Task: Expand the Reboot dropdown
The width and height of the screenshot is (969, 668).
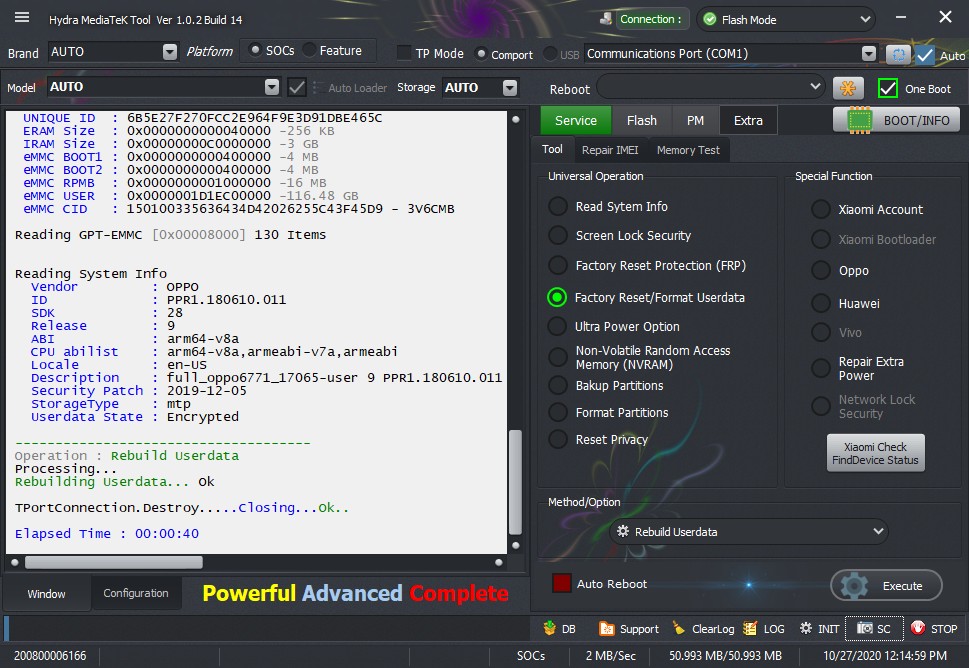Action: (x=815, y=87)
